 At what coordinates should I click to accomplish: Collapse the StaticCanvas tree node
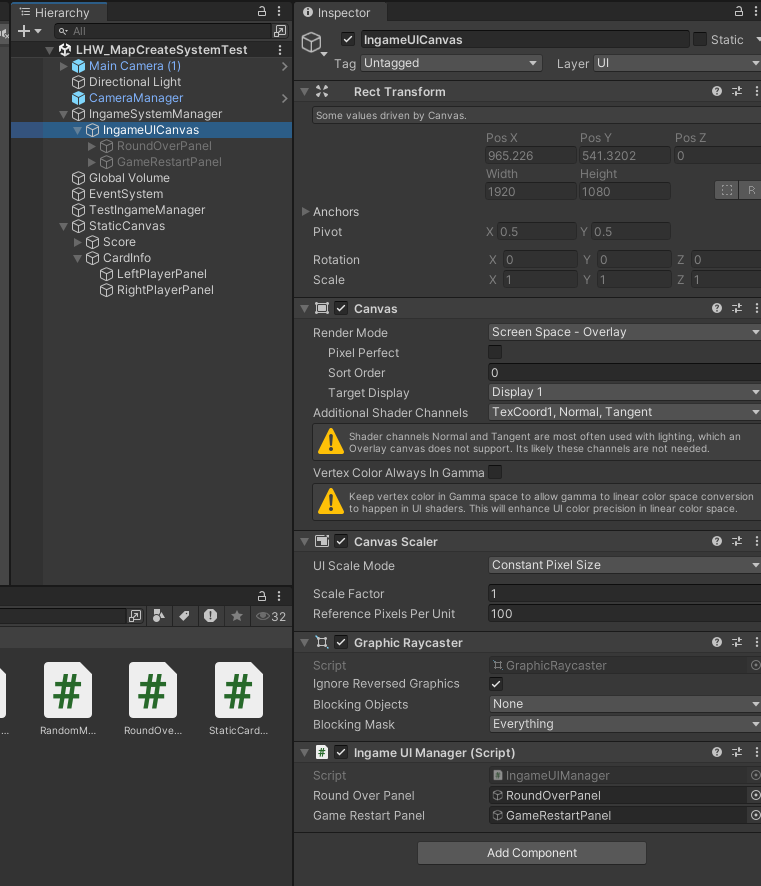[x=64, y=227]
